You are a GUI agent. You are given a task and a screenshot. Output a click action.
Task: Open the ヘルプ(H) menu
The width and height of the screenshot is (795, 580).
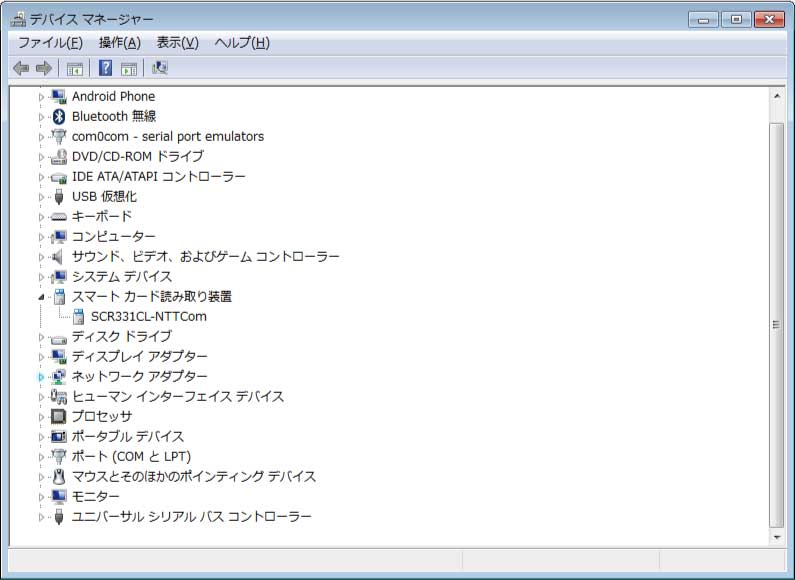(242, 43)
